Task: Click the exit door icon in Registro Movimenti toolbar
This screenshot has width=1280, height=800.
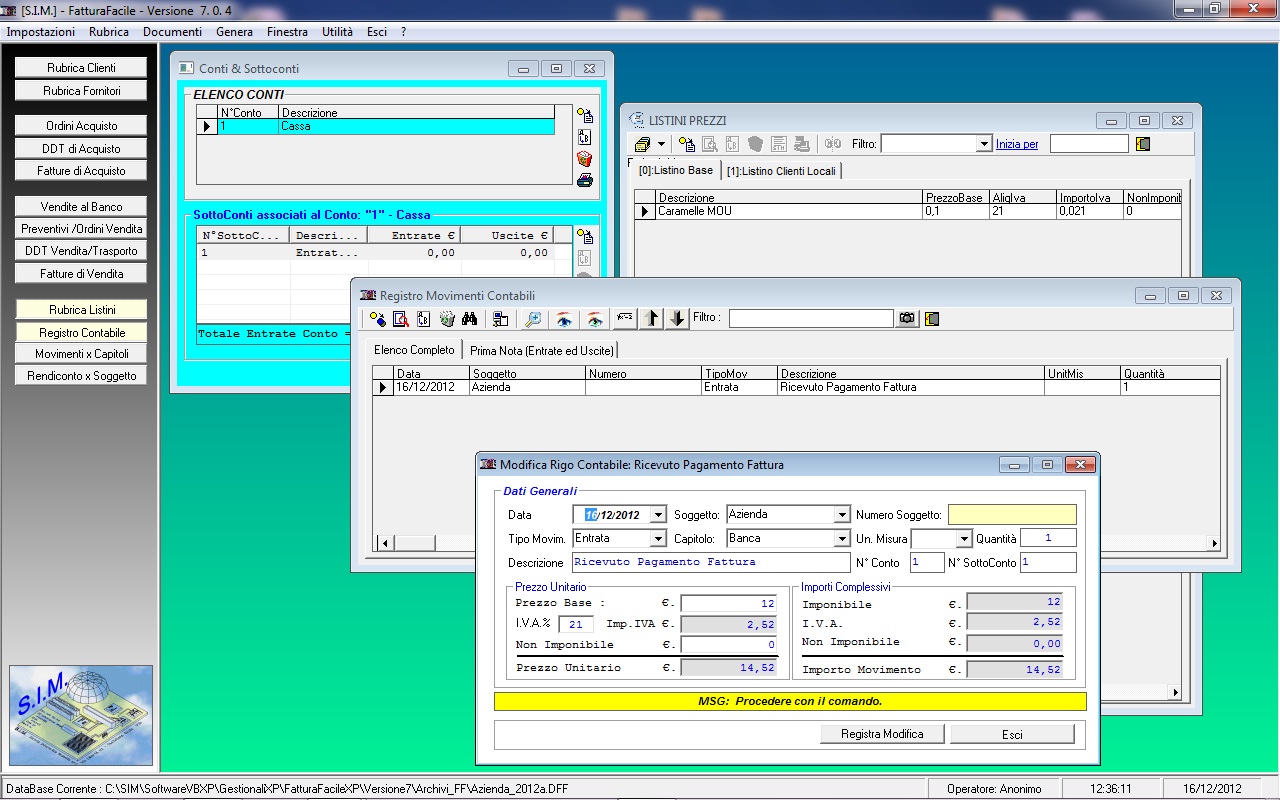Action: coord(932,319)
